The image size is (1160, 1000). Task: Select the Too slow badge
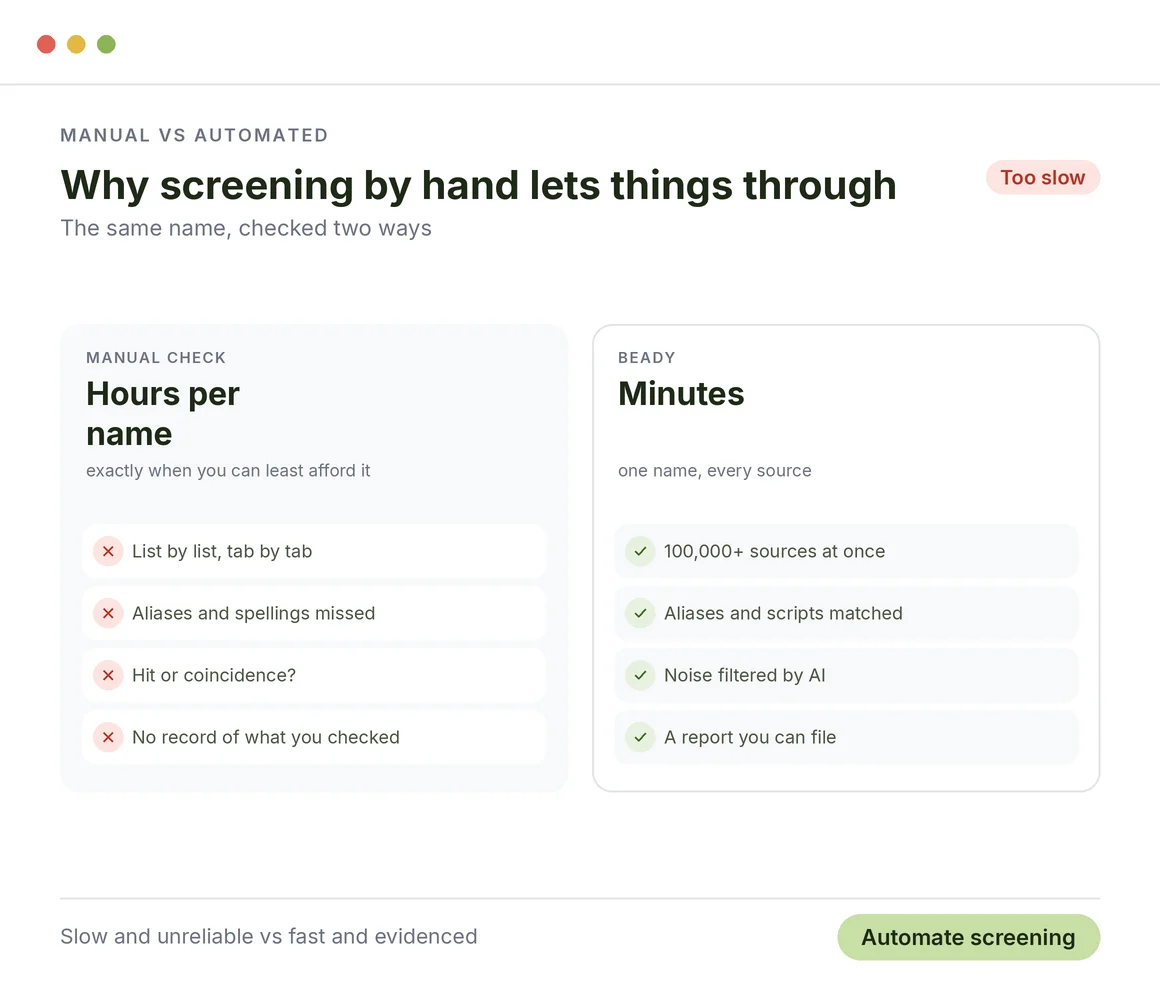[1042, 178]
